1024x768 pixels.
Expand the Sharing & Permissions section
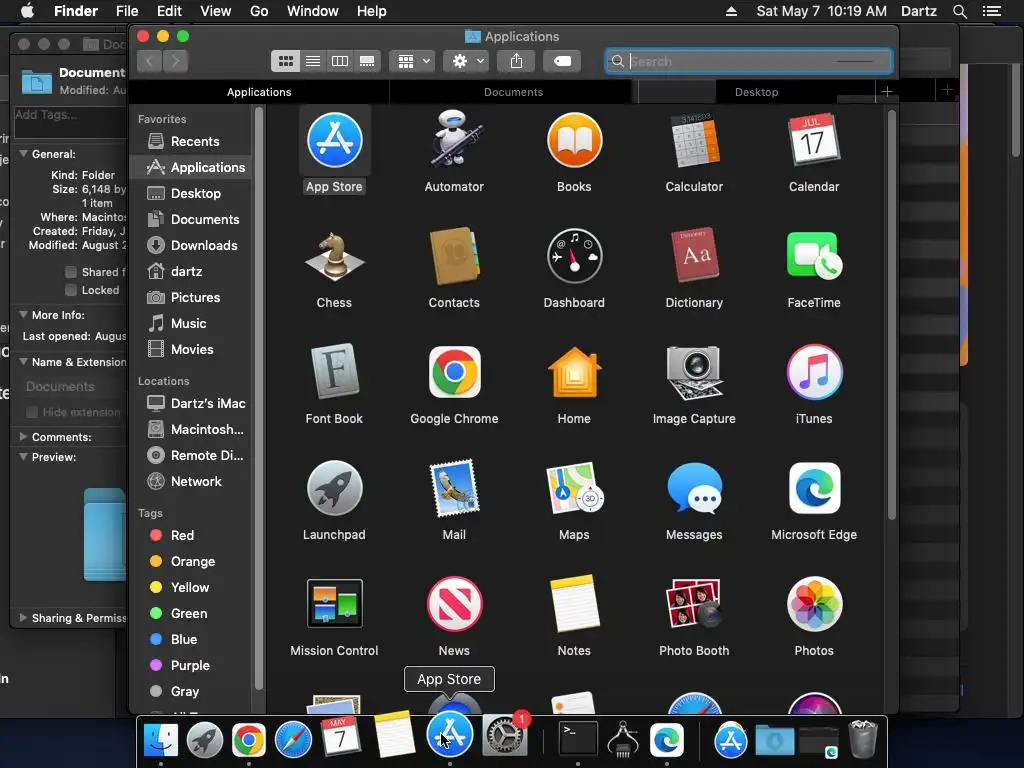click(24, 618)
